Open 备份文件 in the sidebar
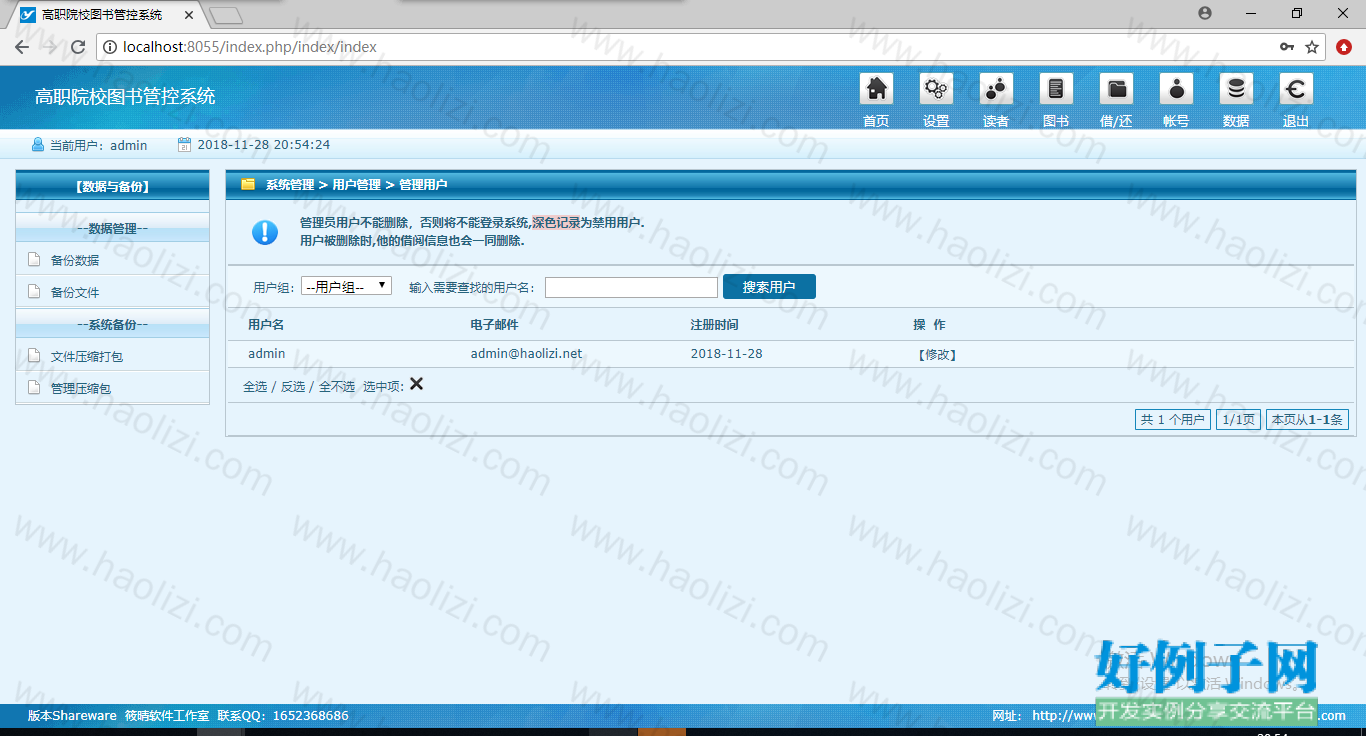The height and width of the screenshot is (736, 1366). point(75,292)
